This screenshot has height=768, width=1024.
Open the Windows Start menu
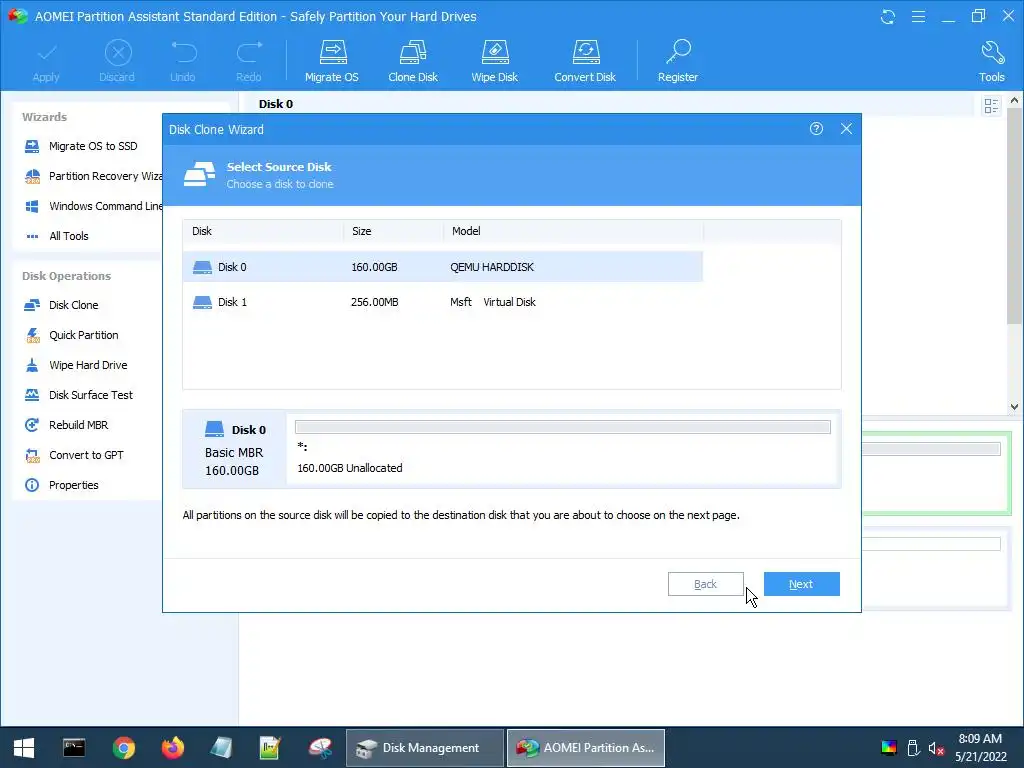tap(24, 748)
